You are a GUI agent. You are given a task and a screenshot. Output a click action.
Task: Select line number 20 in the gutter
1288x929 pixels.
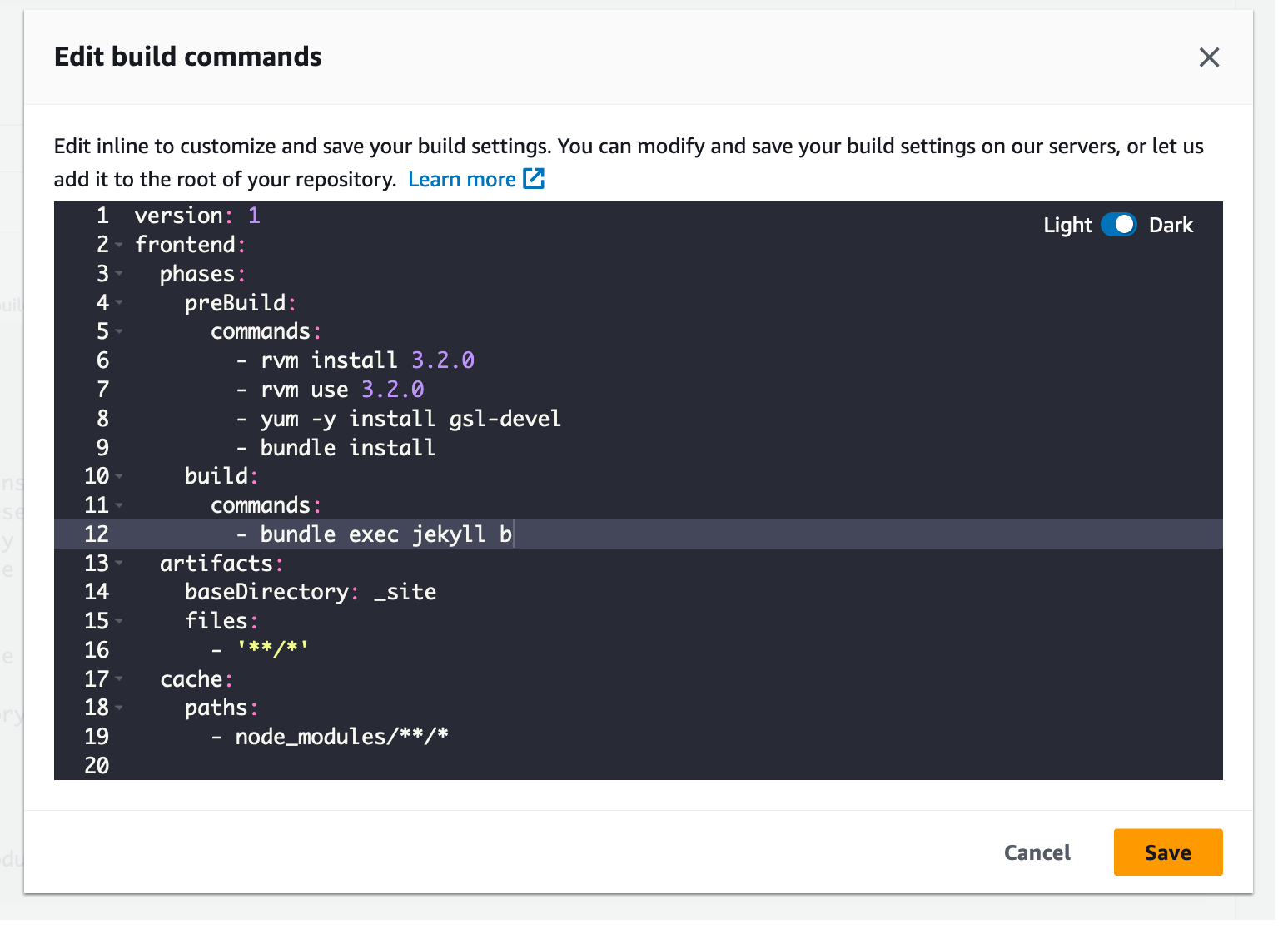[97, 766]
